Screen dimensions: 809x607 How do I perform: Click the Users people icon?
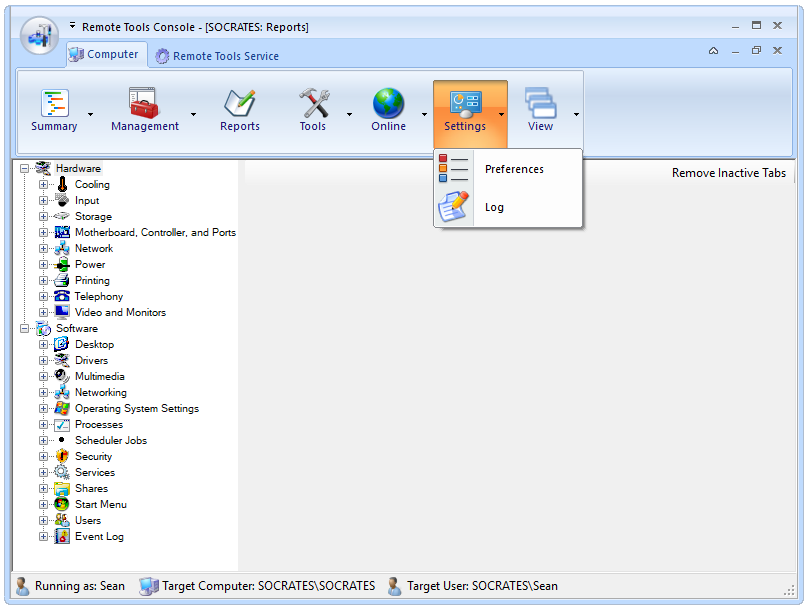62,520
